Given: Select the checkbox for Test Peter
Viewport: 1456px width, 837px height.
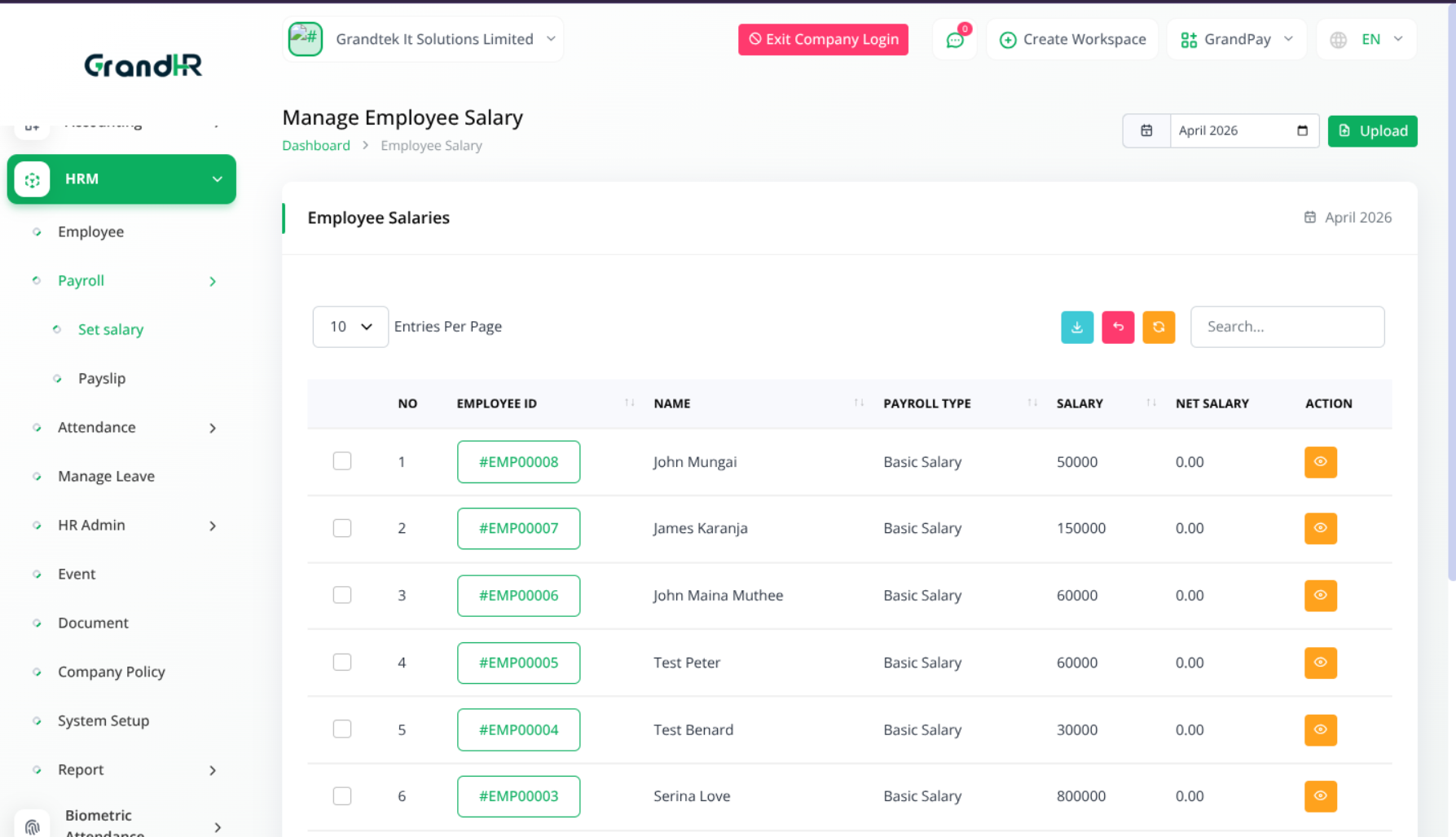Looking at the screenshot, I should [x=342, y=662].
